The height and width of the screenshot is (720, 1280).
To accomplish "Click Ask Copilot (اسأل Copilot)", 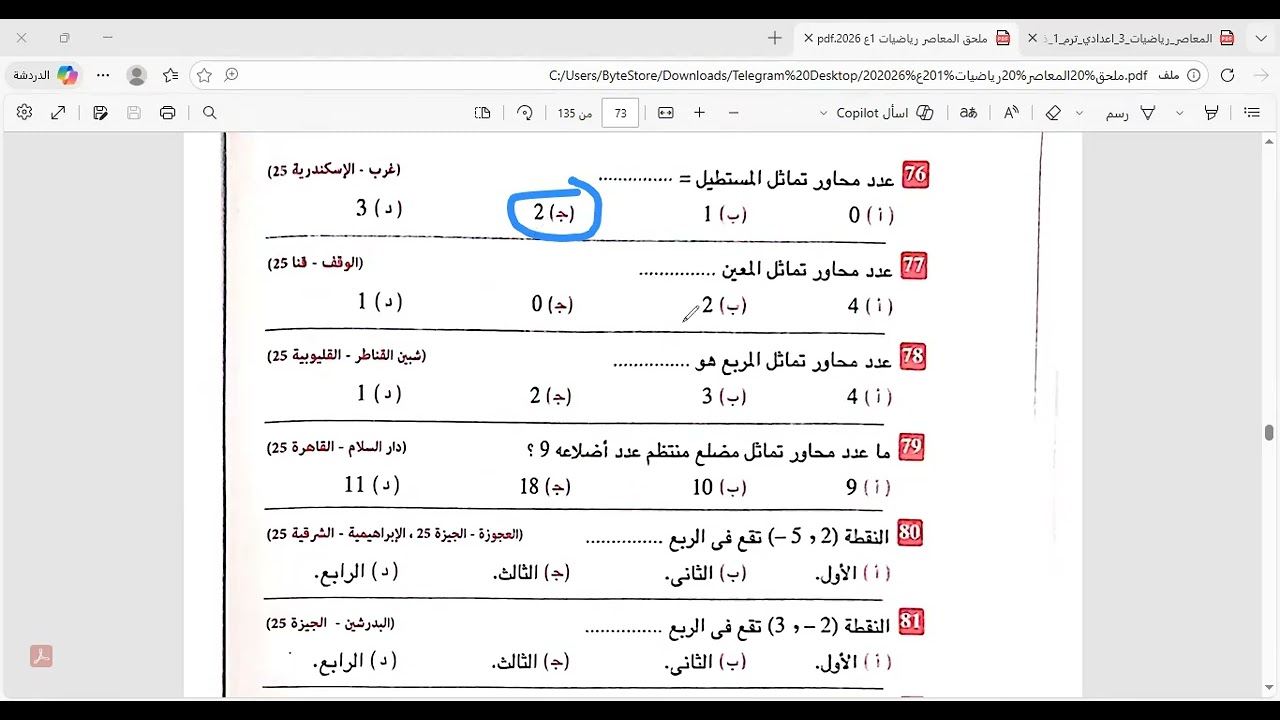I will click(x=884, y=113).
